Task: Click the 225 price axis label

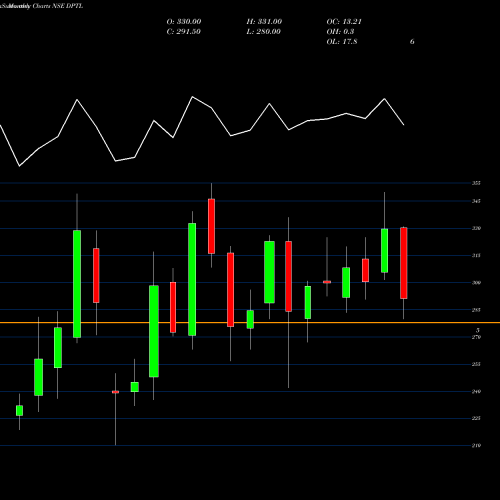Action: (x=476, y=418)
